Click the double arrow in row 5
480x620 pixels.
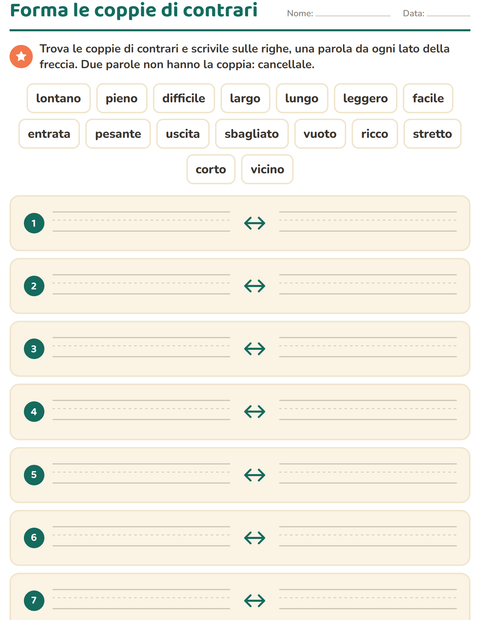click(x=255, y=475)
